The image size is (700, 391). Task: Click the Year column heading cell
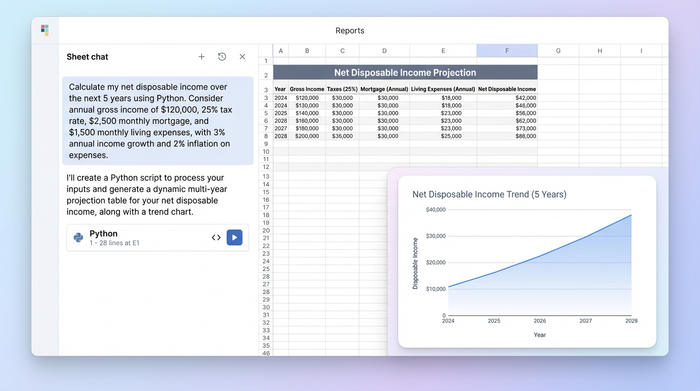tap(280, 89)
